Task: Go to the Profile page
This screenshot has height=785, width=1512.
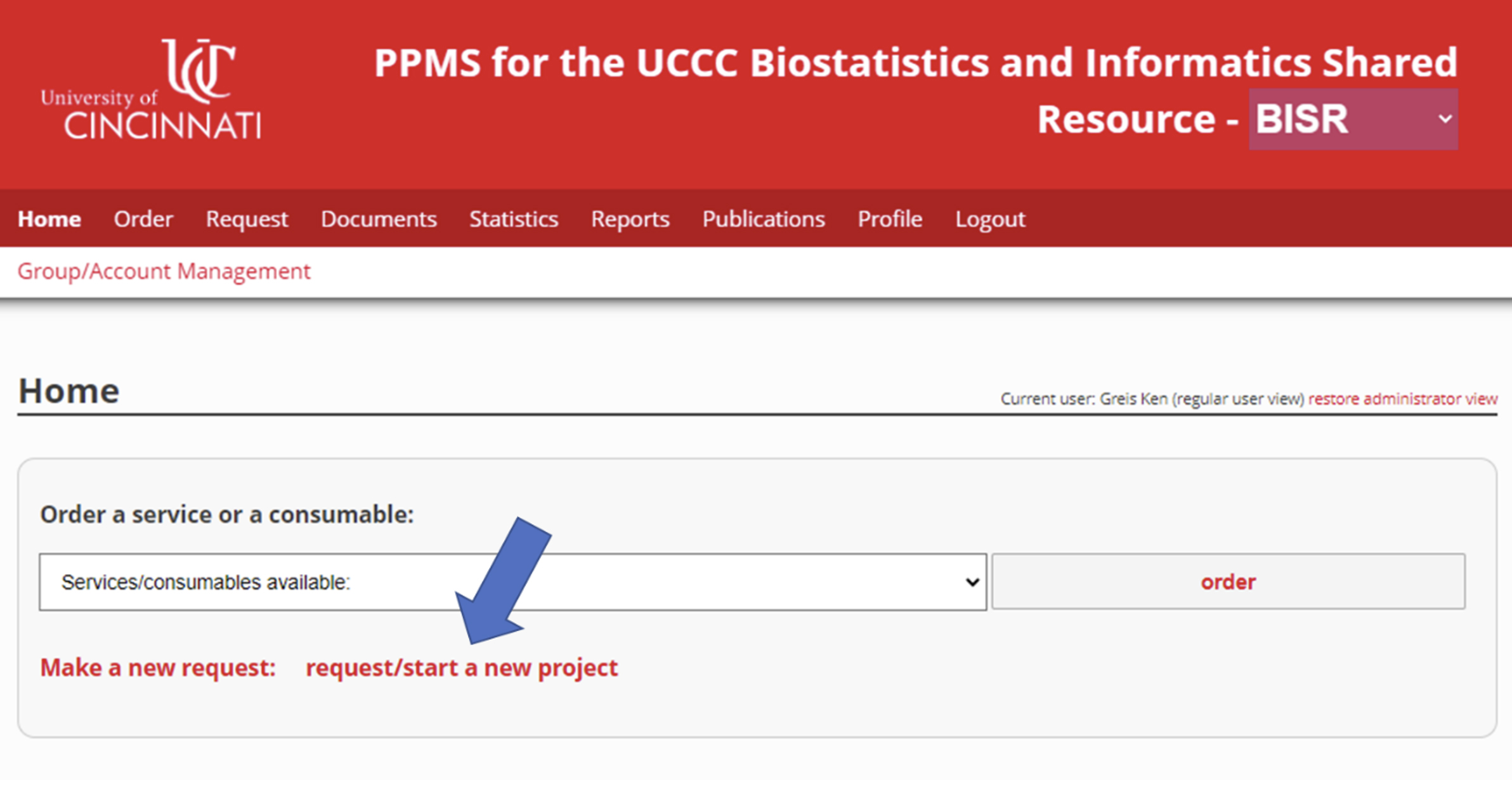Action: click(889, 219)
